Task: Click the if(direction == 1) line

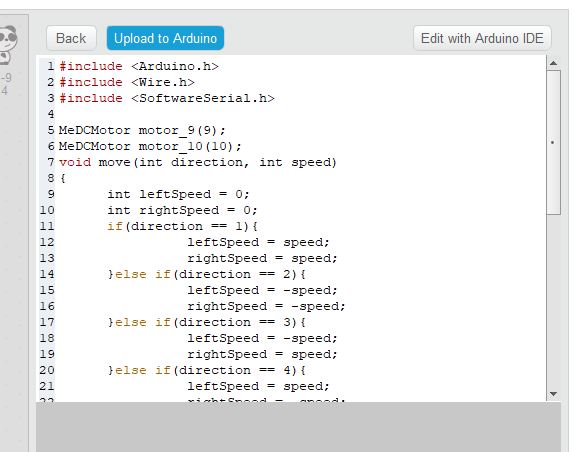Action: pyautogui.click(x=182, y=226)
